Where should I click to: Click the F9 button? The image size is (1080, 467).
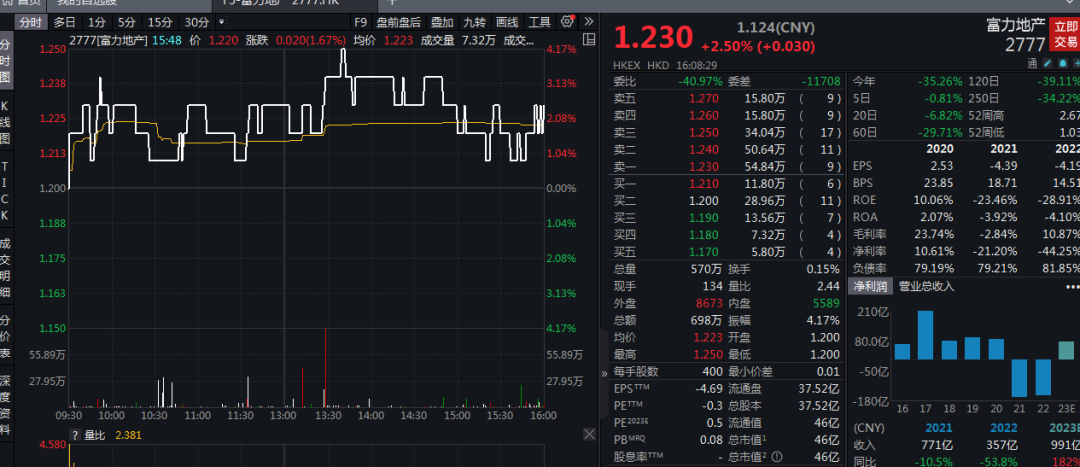click(360, 22)
